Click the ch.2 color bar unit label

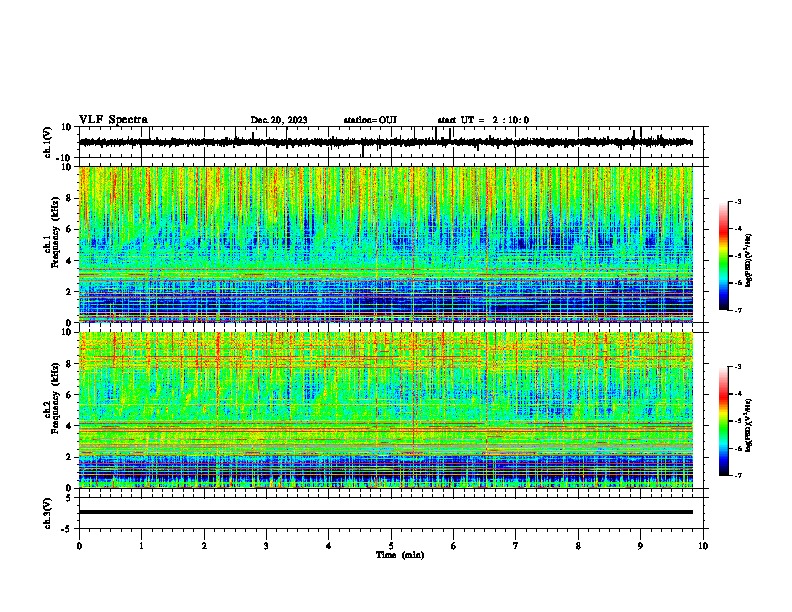click(748, 426)
